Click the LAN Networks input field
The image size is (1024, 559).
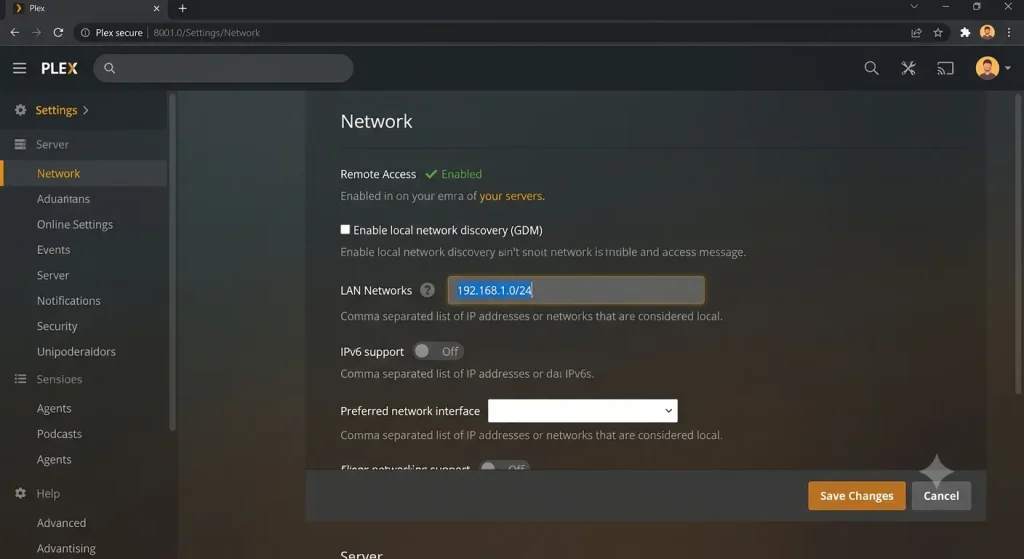(x=576, y=290)
